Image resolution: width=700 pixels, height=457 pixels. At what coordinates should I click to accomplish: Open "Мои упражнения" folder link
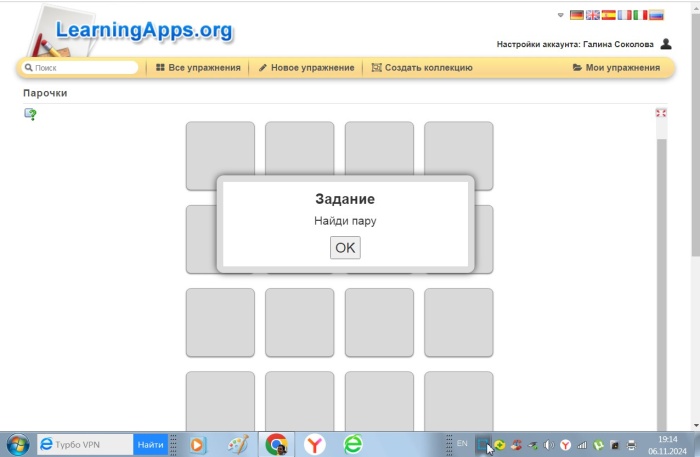(616, 68)
